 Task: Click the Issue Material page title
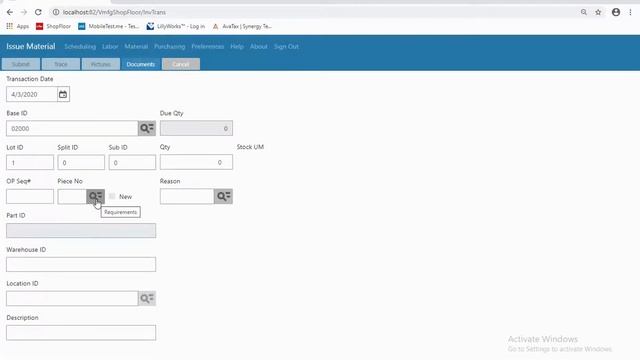point(31,46)
